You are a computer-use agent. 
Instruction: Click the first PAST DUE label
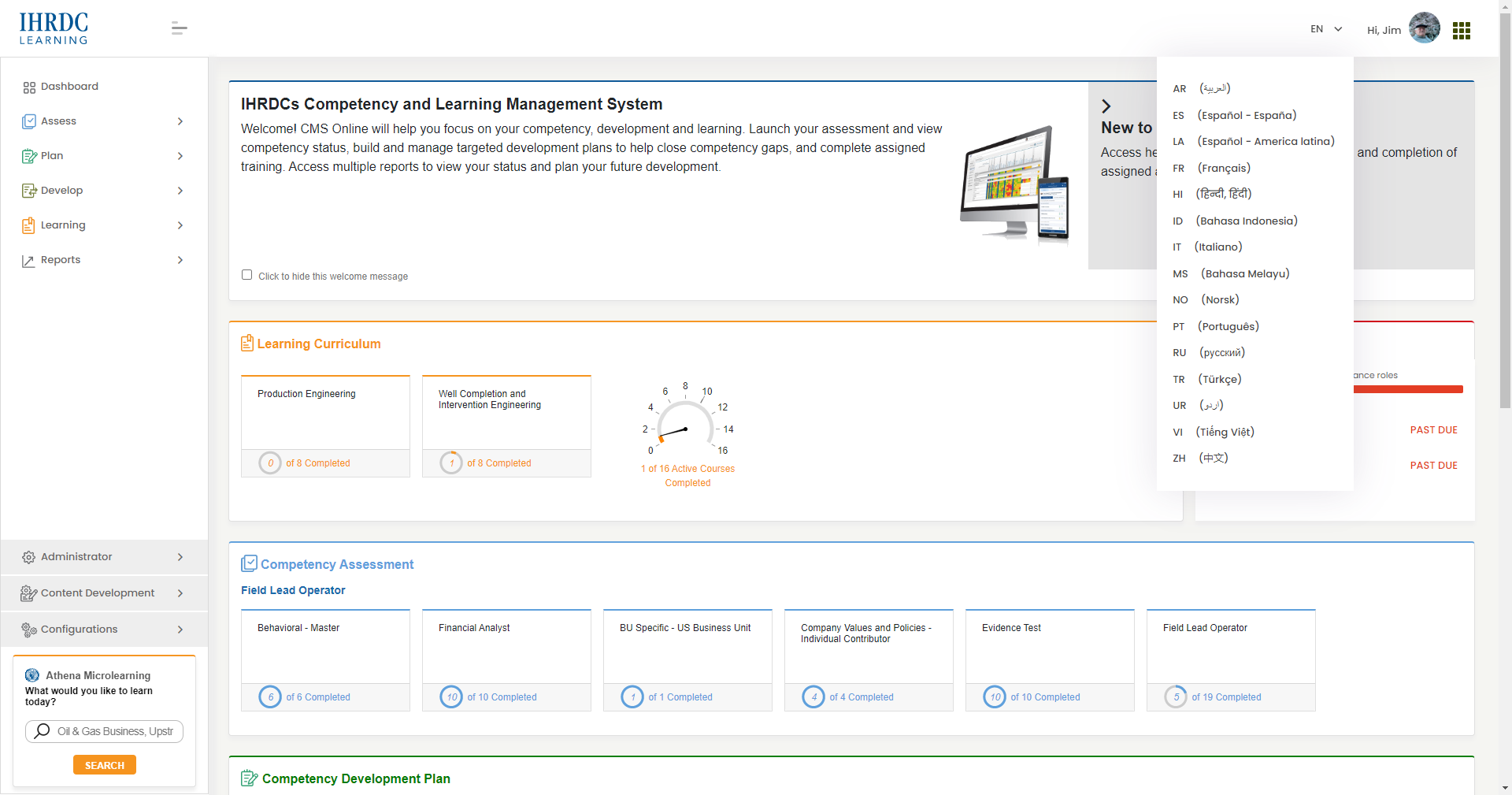coord(1433,430)
